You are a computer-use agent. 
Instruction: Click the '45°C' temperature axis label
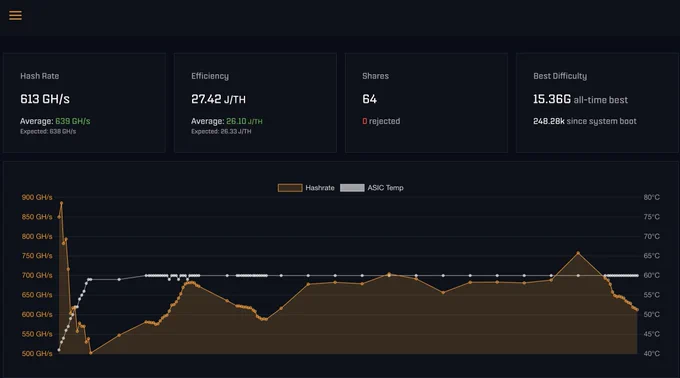[x=651, y=334]
